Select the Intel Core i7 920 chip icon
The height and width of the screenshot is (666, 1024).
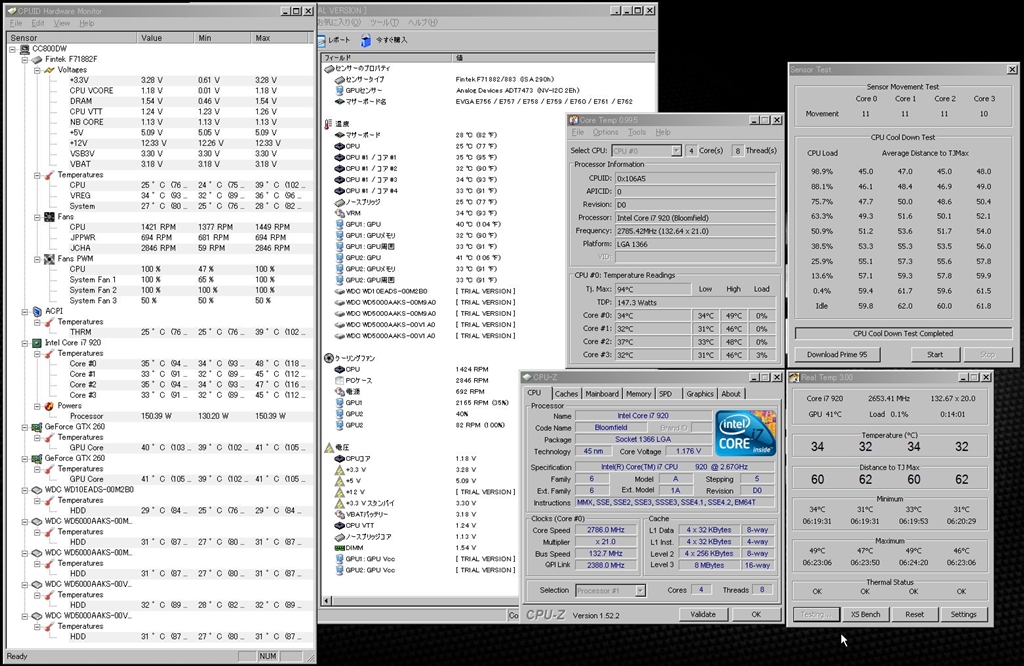[36, 343]
